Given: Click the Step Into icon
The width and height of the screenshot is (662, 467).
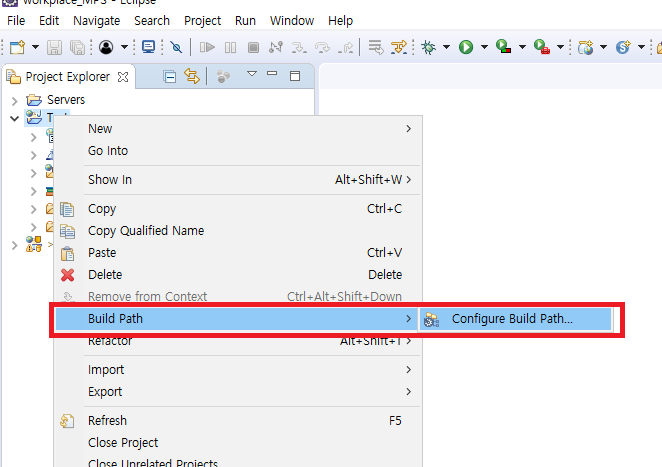Looking at the screenshot, I should tap(299, 47).
